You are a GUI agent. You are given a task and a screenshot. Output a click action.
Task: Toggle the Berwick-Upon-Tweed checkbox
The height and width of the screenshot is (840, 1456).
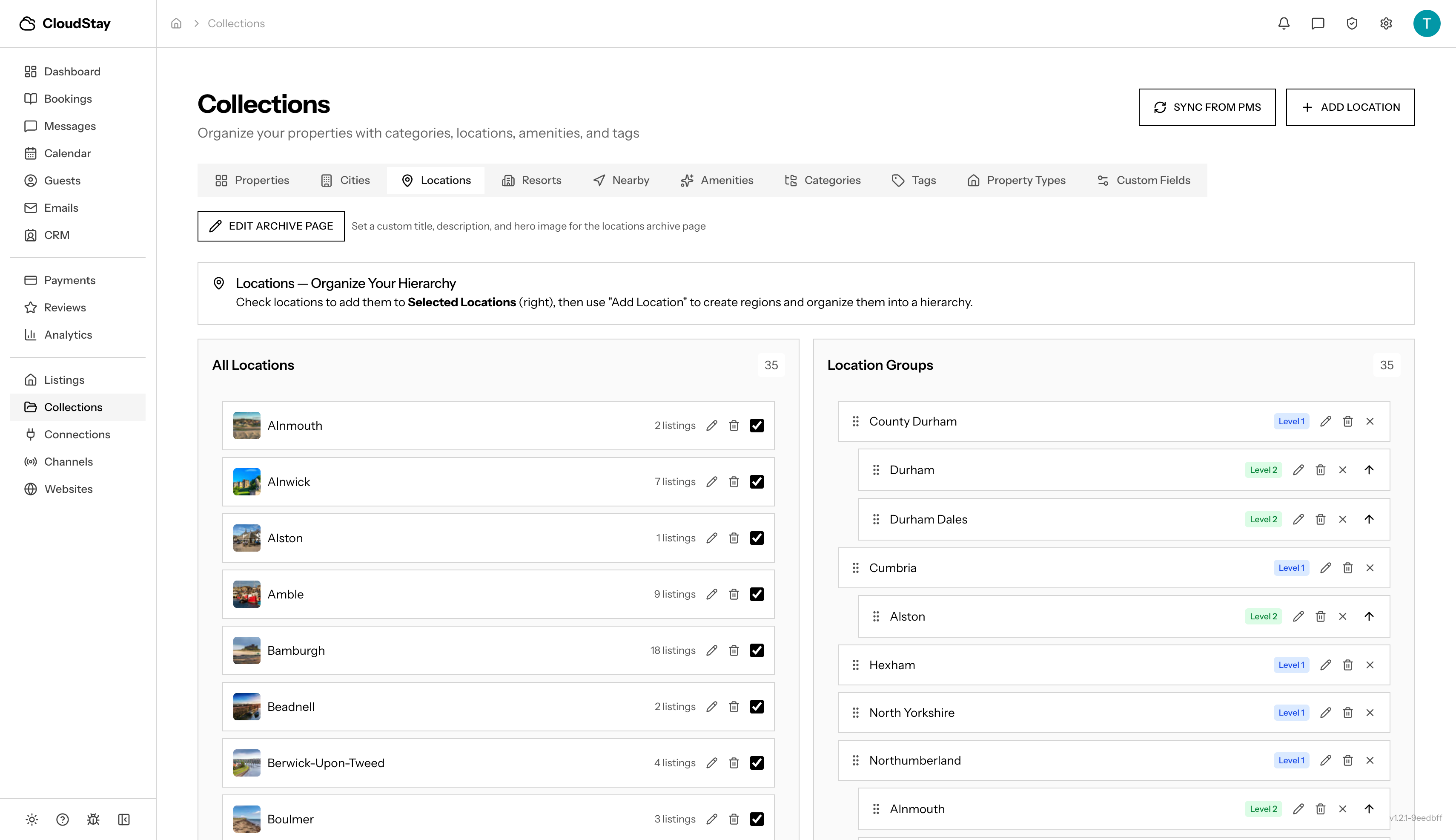[x=757, y=763]
